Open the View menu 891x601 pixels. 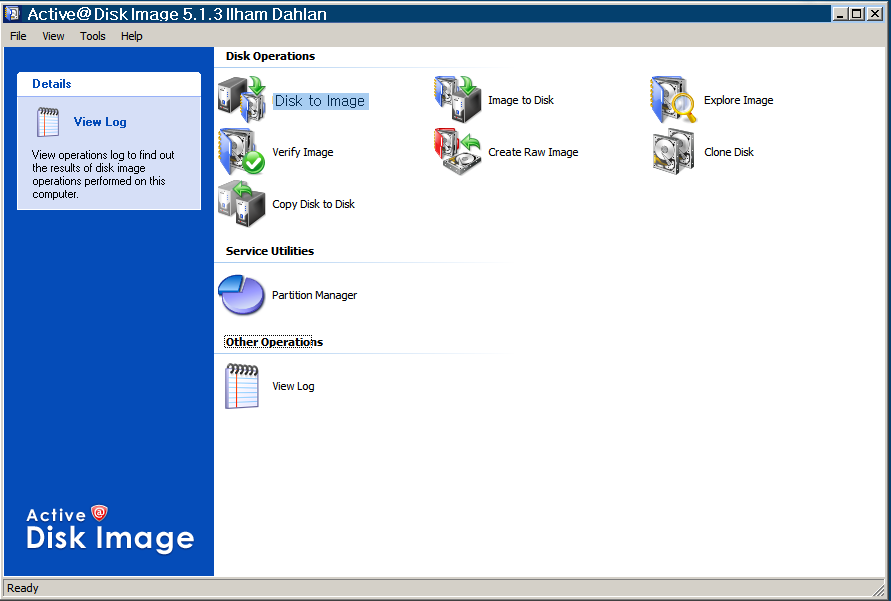[x=53, y=36]
